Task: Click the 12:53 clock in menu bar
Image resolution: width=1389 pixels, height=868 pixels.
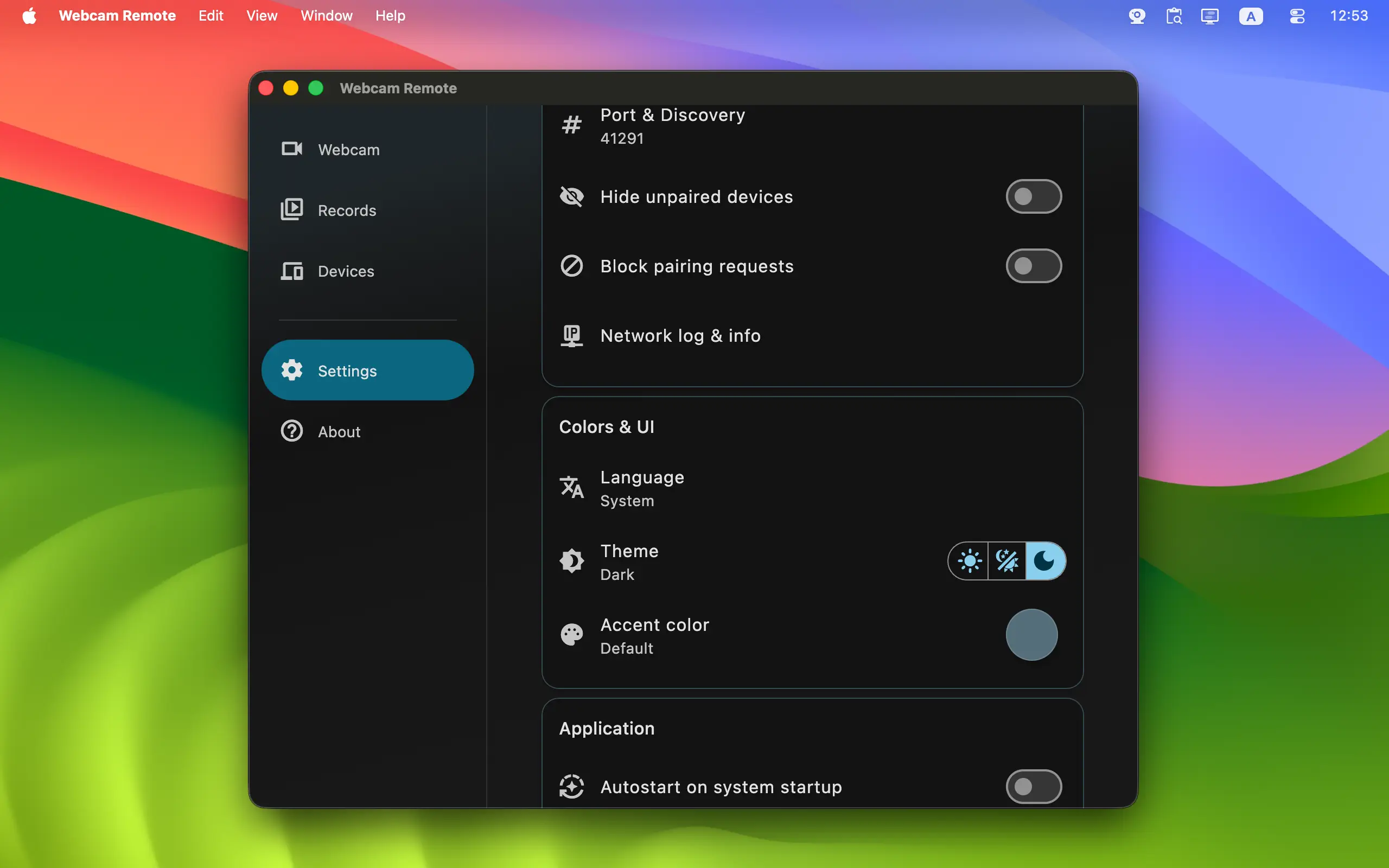Action: 1349,16
